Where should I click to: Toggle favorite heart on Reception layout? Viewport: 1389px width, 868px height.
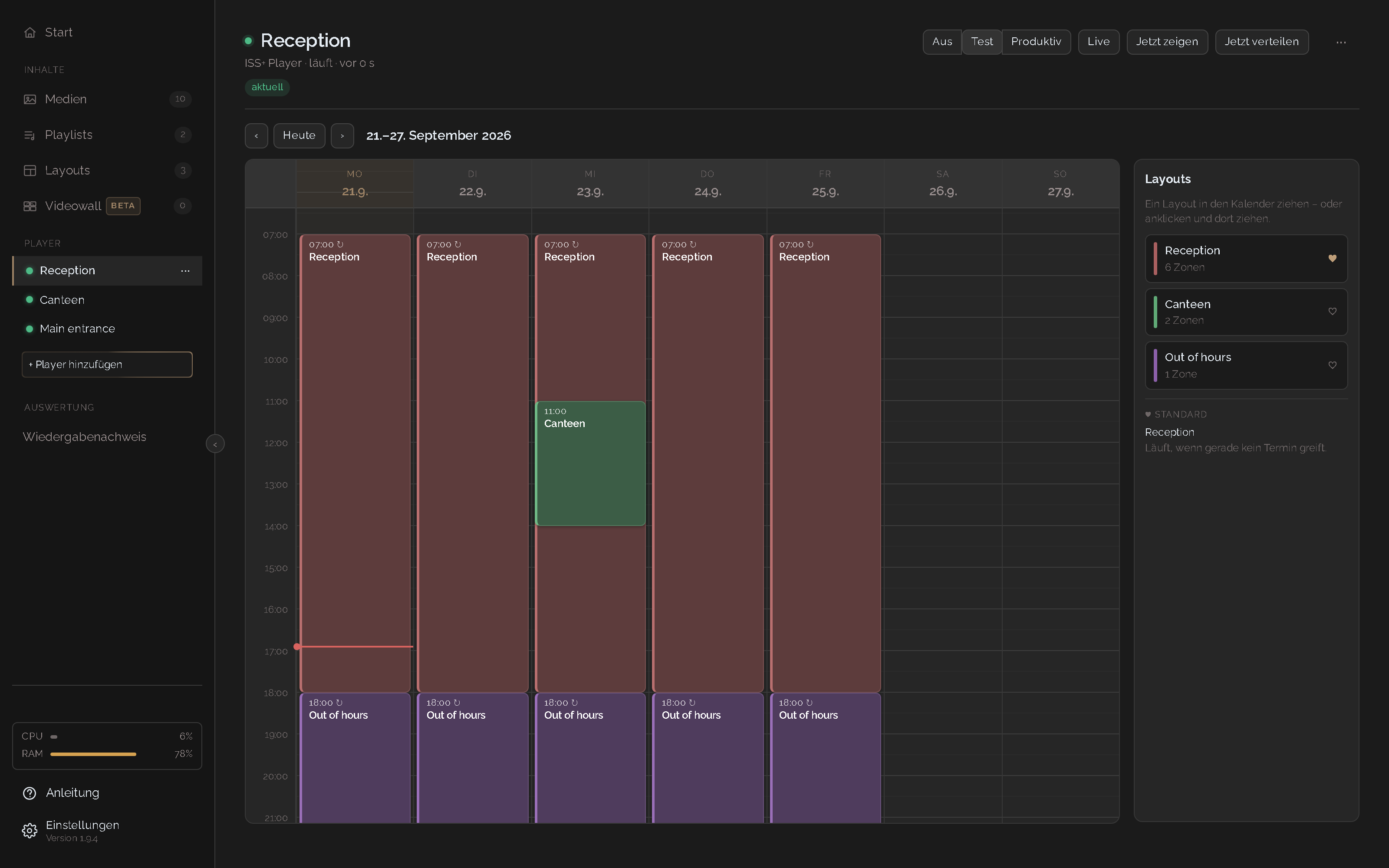pyautogui.click(x=1332, y=258)
